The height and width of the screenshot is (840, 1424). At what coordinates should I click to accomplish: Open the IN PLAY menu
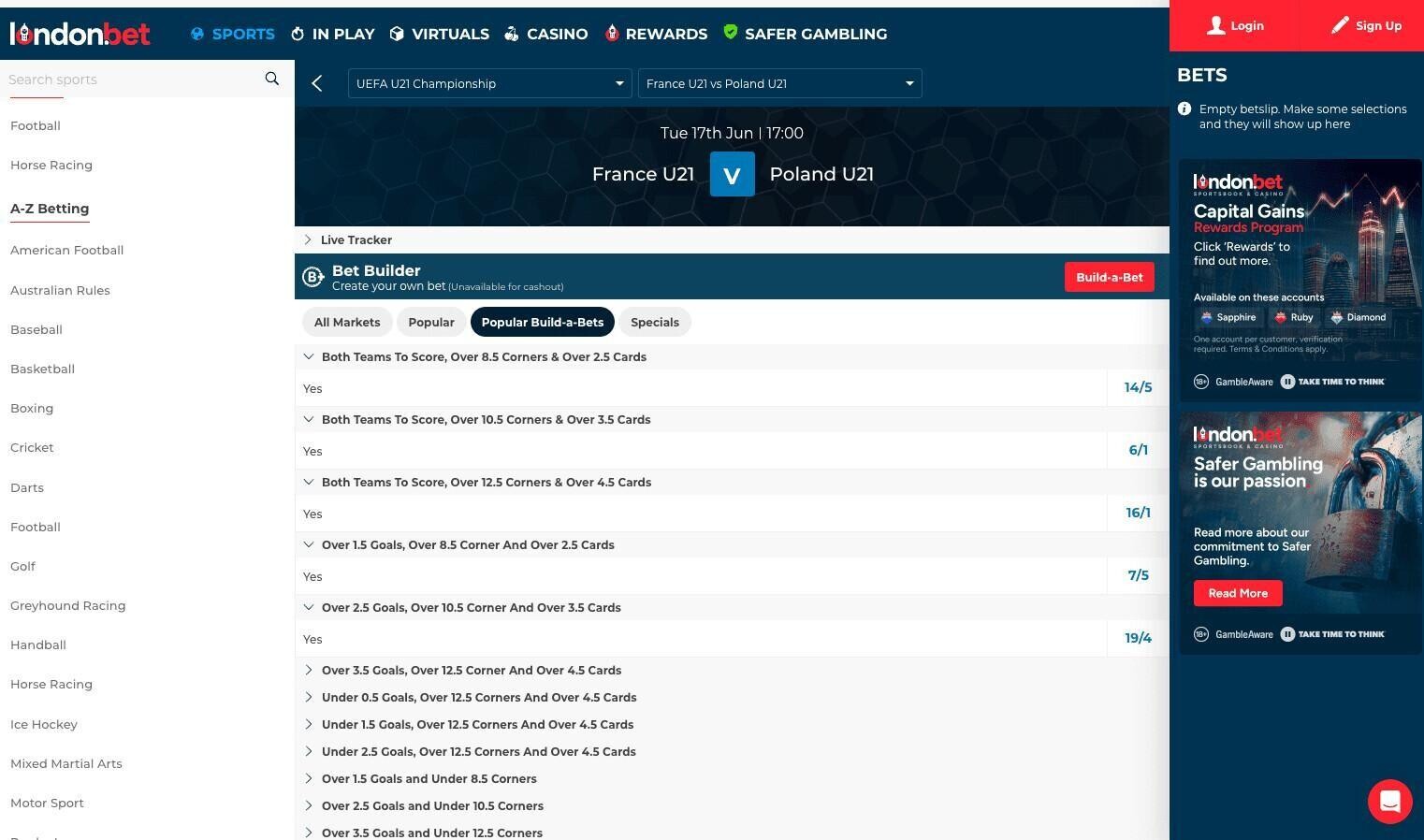[x=333, y=34]
